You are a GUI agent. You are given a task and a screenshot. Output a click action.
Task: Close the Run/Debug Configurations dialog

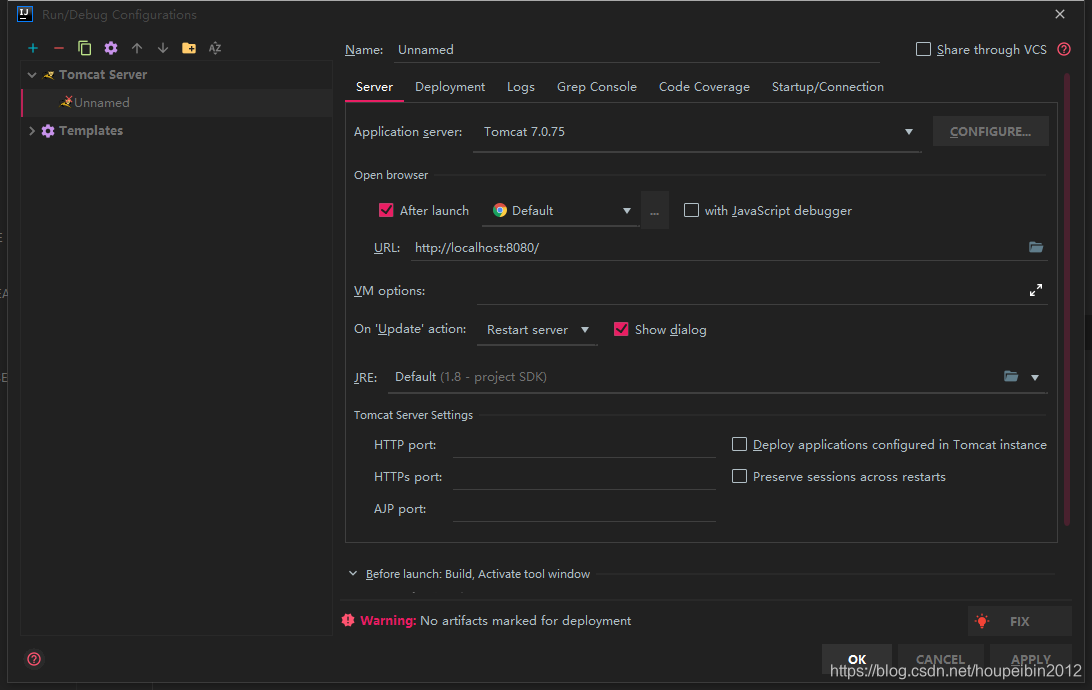pyautogui.click(x=1060, y=14)
